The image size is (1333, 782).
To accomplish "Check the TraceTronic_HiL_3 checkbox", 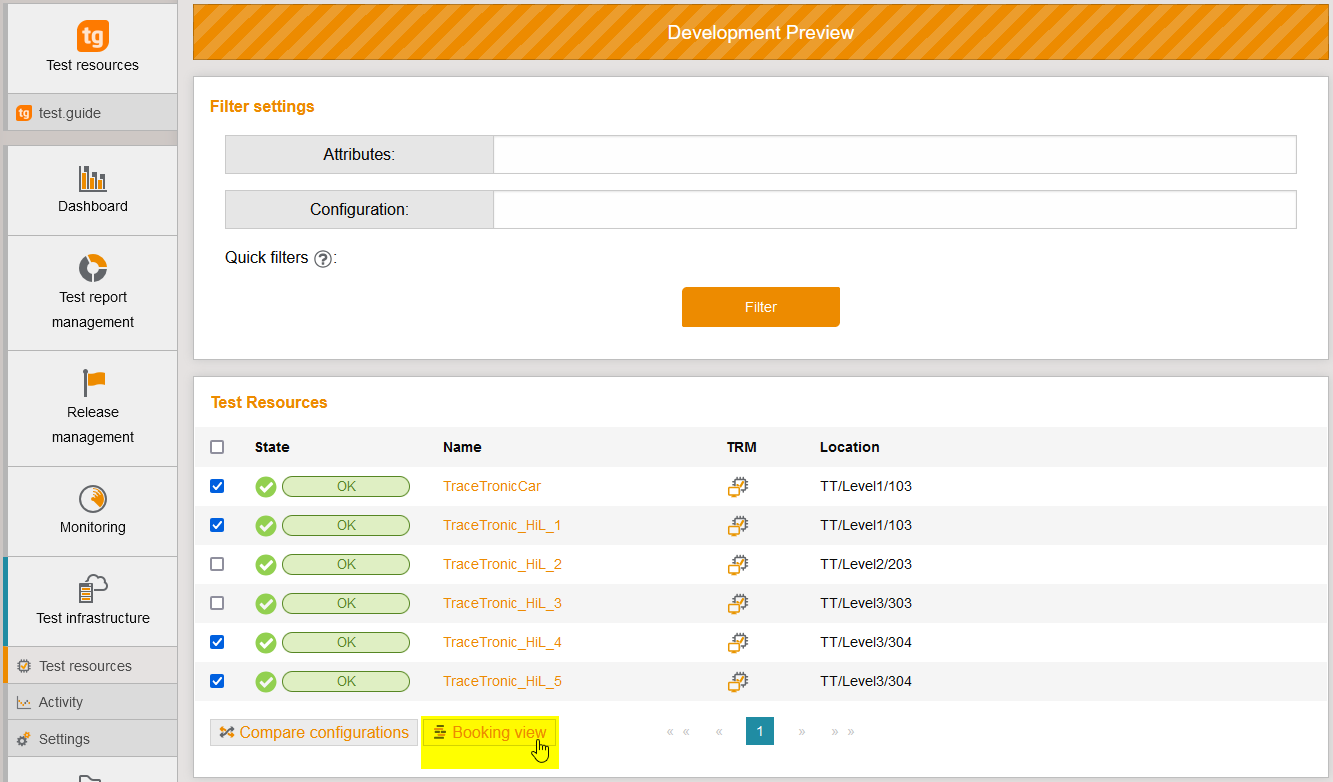I will [217, 603].
